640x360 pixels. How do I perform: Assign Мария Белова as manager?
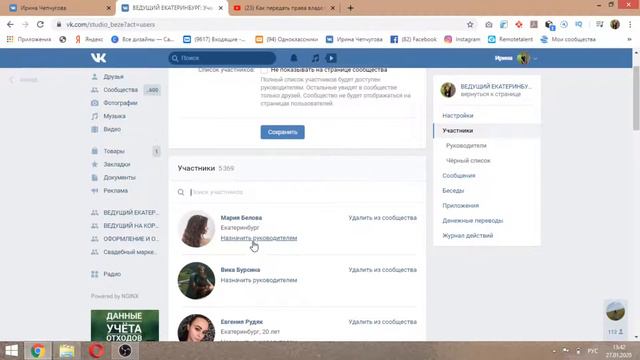(x=259, y=238)
